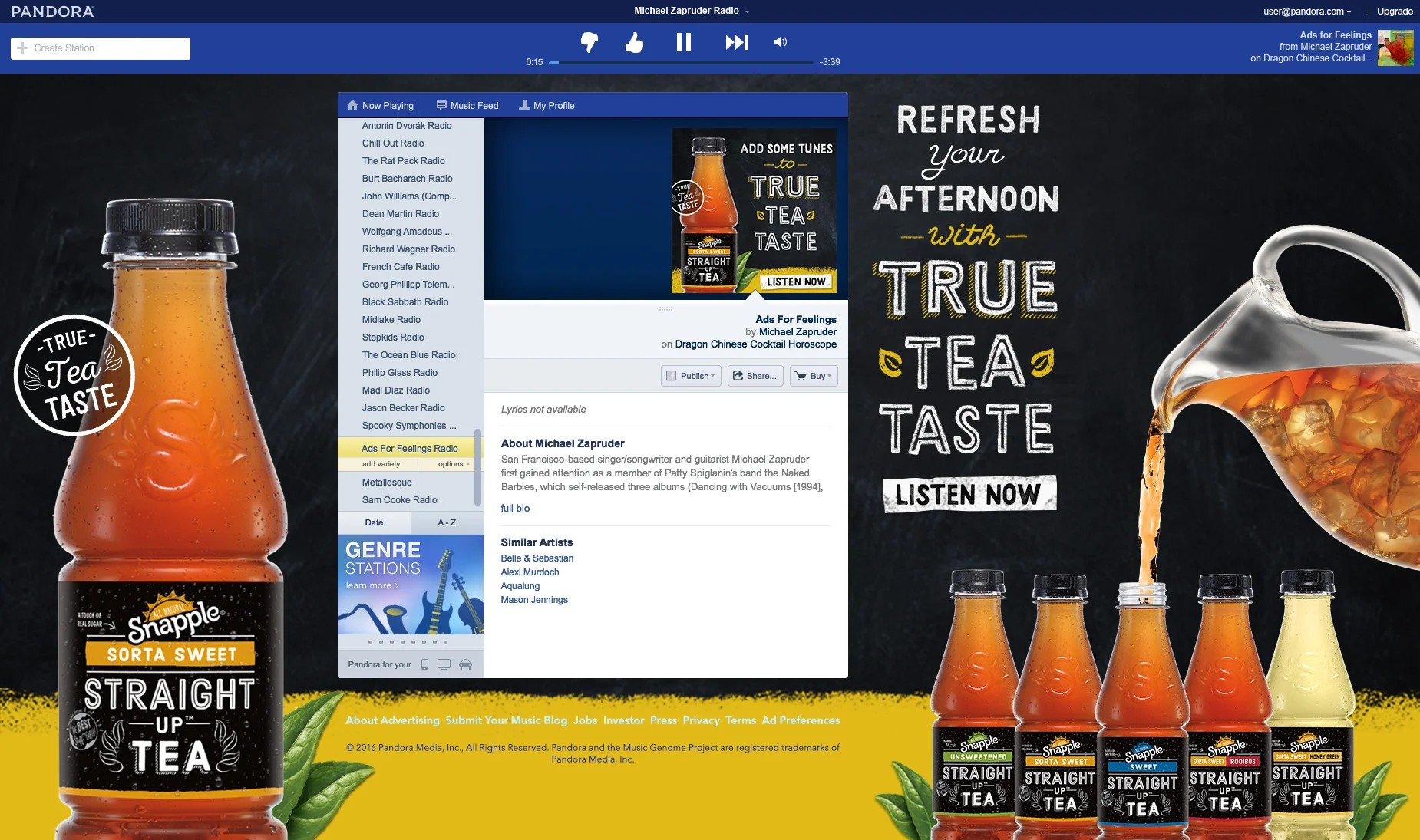
Task: Open the Publish dropdown
Action: [691, 376]
